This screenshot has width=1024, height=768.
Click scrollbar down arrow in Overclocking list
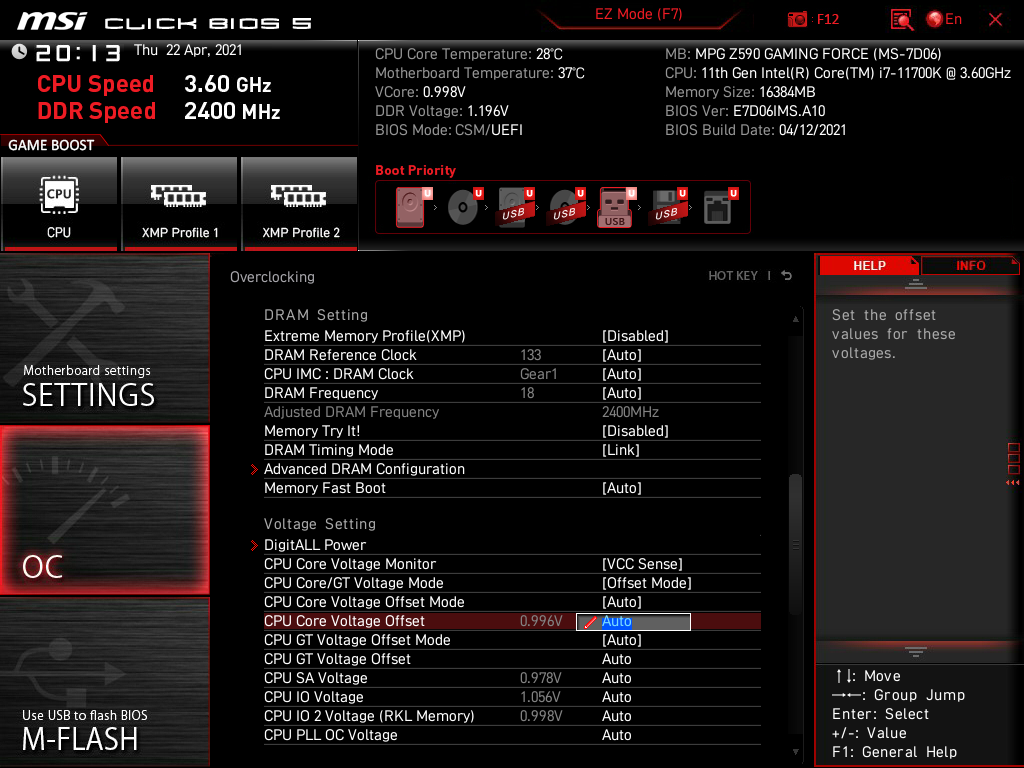(x=795, y=752)
